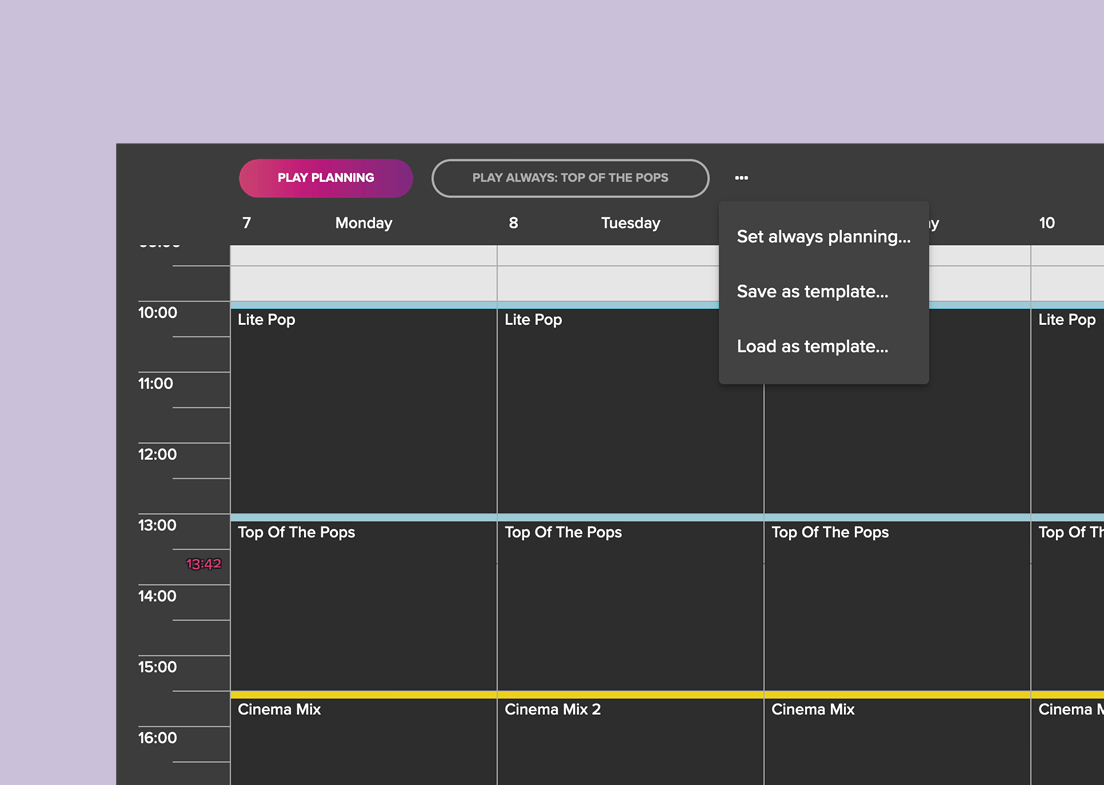1104x785 pixels.
Task: Select Play Always: Top of the Pops
Action: coord(570,178)
